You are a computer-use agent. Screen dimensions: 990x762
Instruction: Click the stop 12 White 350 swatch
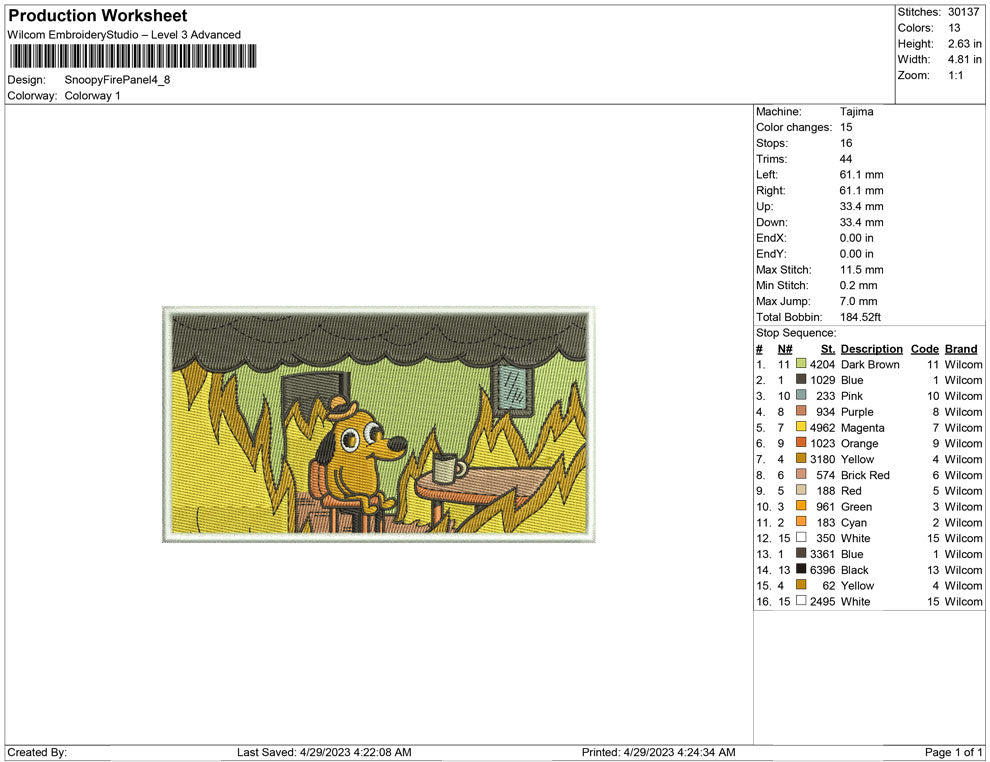tap(801, 537)
